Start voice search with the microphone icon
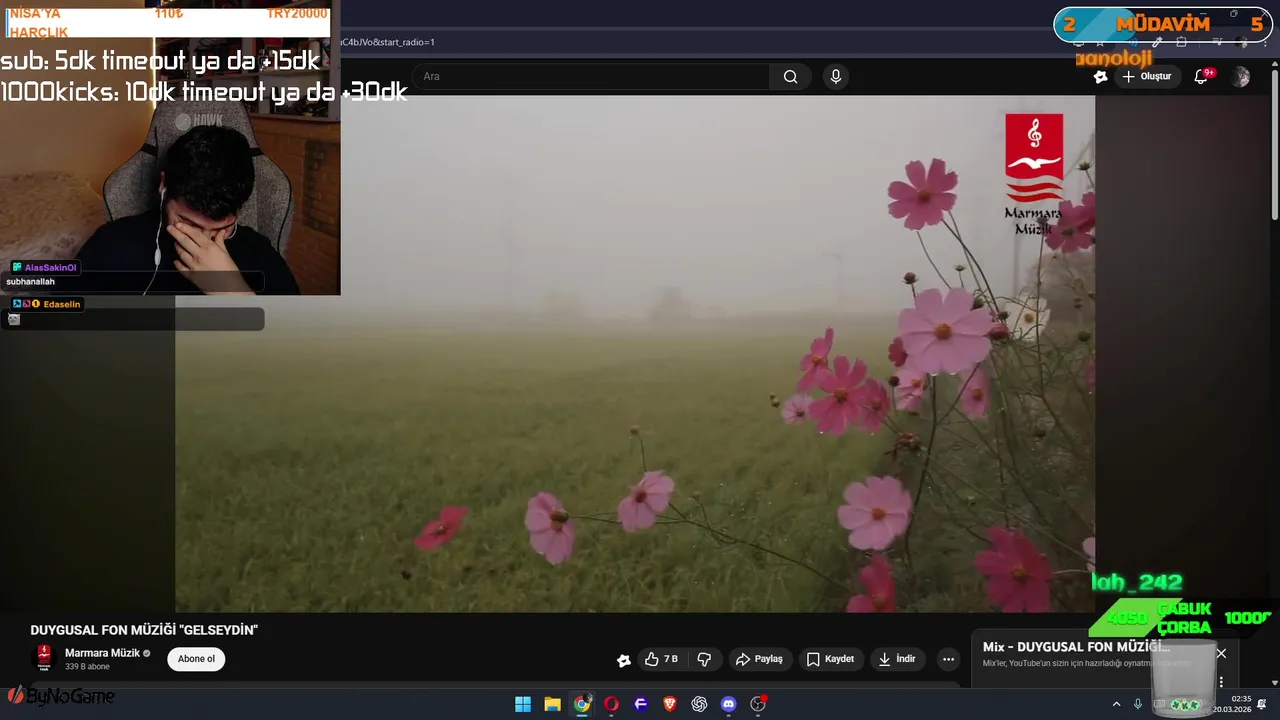This screenshot has width=1280, height=720. point(836,77)
